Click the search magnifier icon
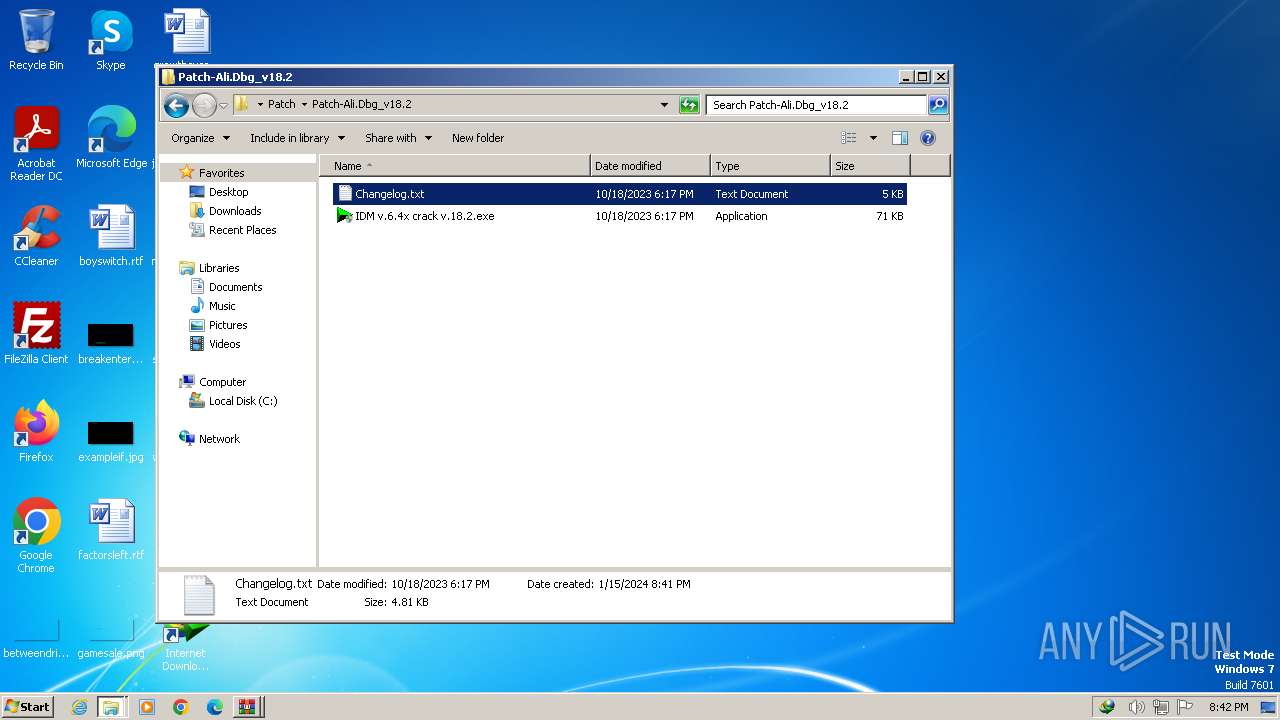 938,104
